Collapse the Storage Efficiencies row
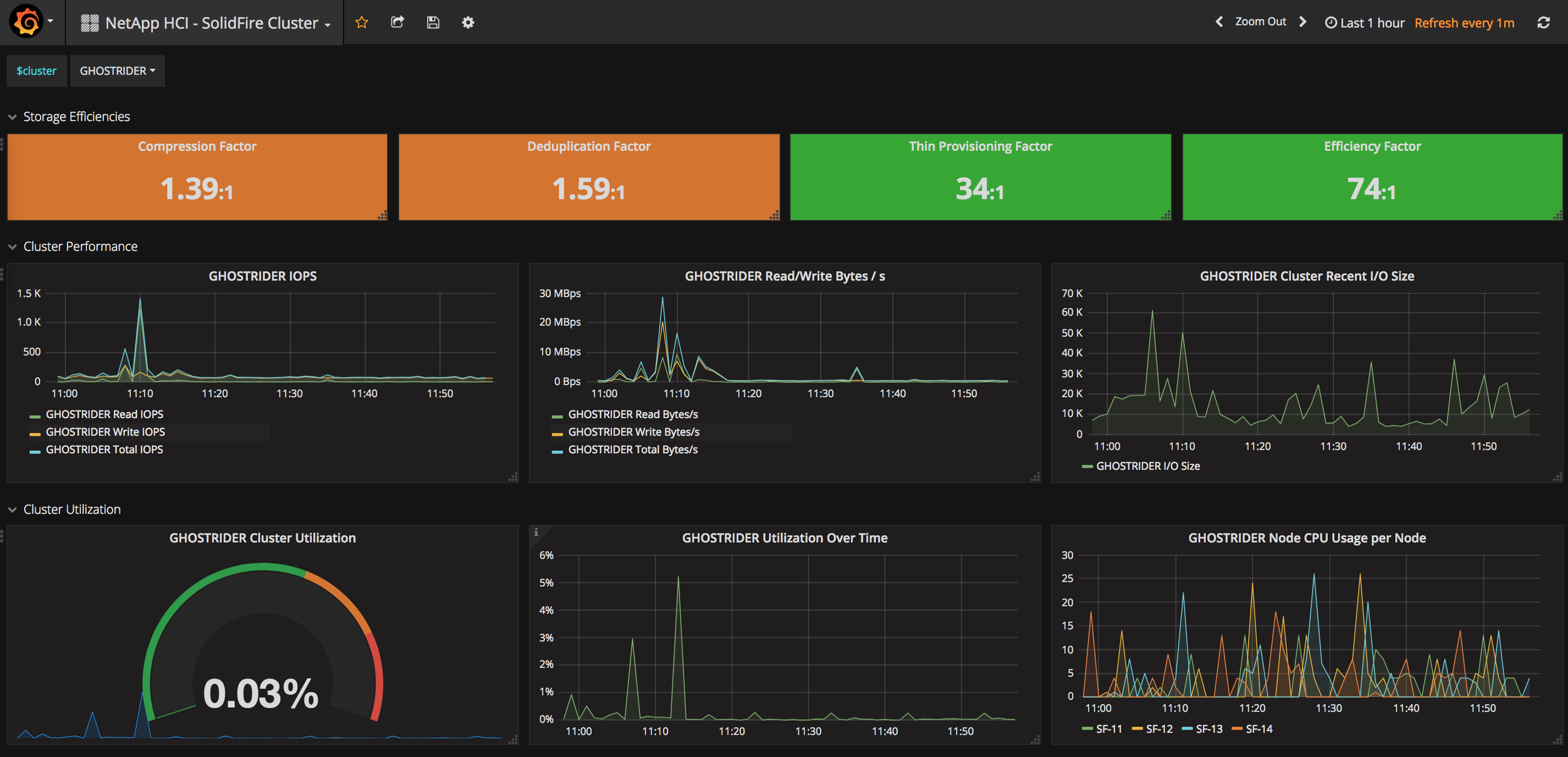 click(x=76, y=116)
